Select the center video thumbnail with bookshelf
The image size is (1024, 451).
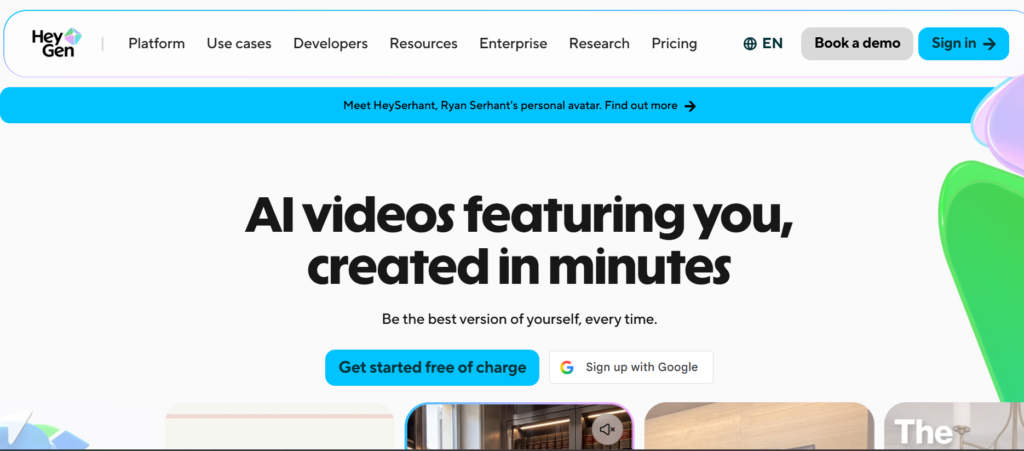click(519, 427)
